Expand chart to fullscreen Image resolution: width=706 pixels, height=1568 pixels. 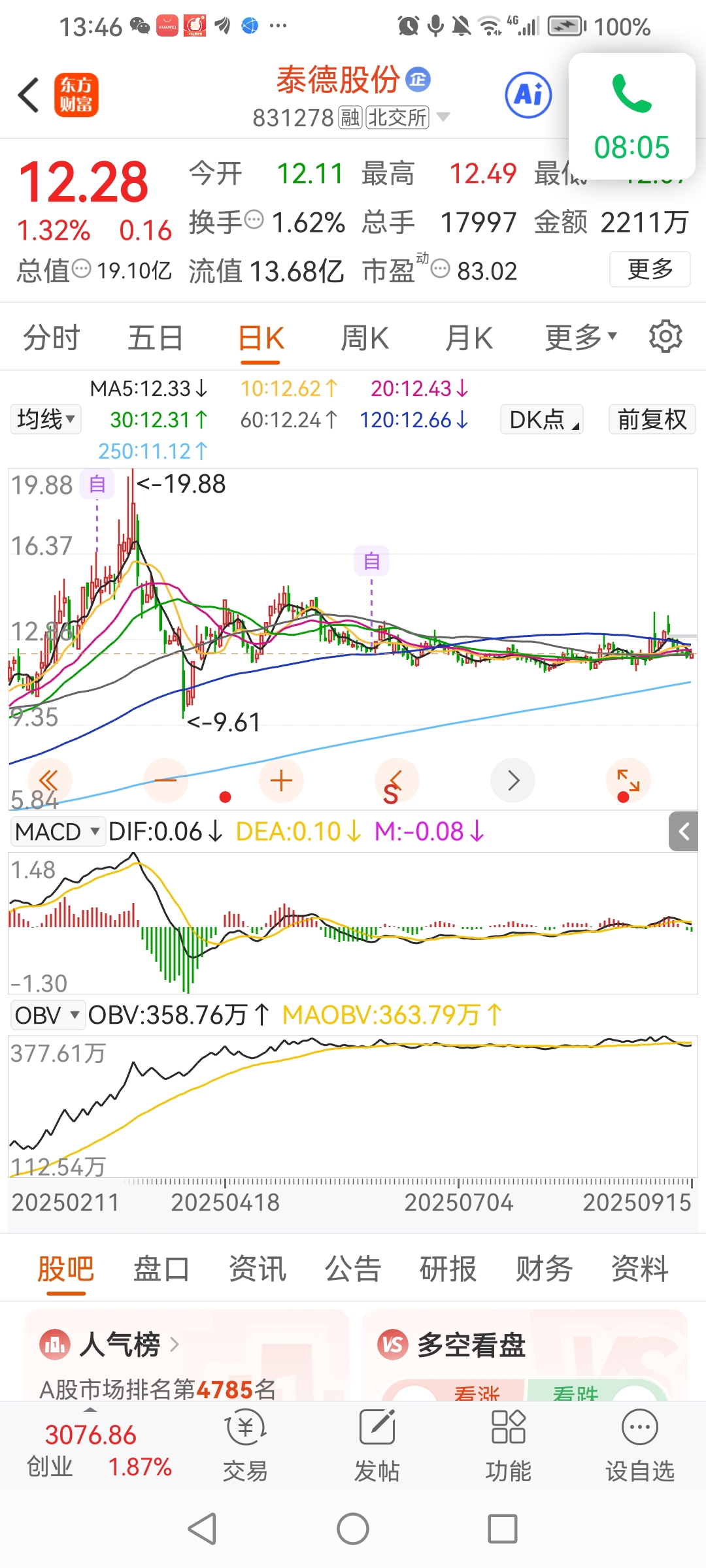point(628,782)
